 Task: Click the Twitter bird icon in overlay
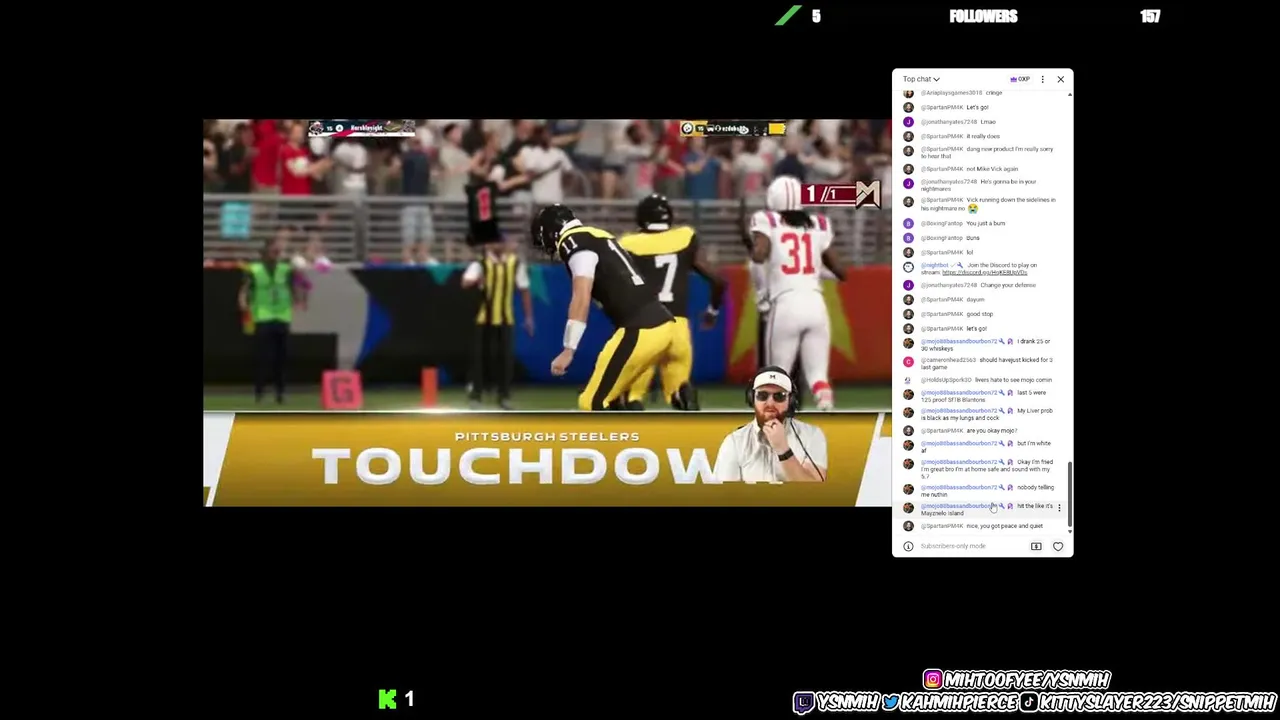890,702
